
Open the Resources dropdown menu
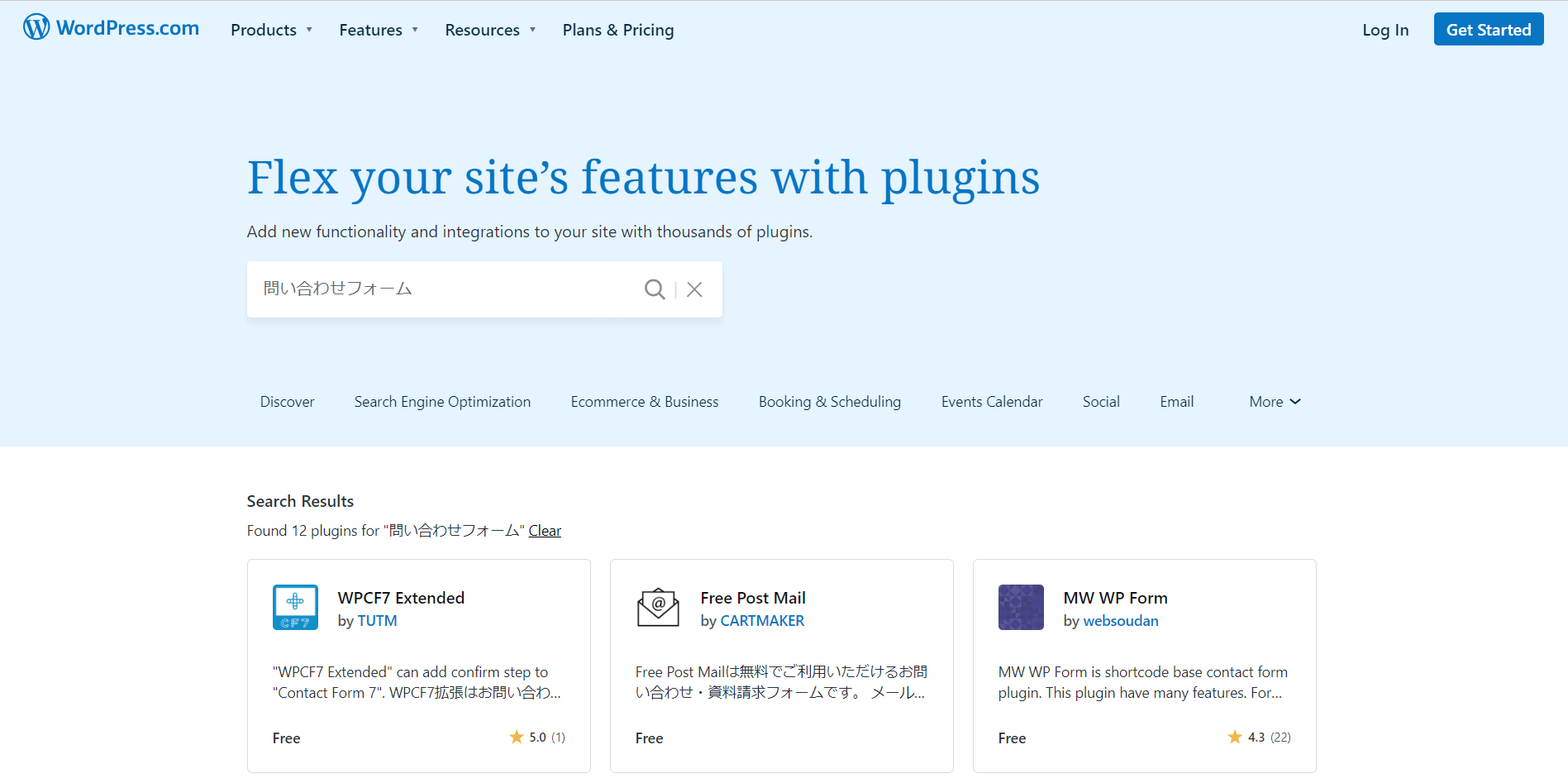tap(490, 31)
